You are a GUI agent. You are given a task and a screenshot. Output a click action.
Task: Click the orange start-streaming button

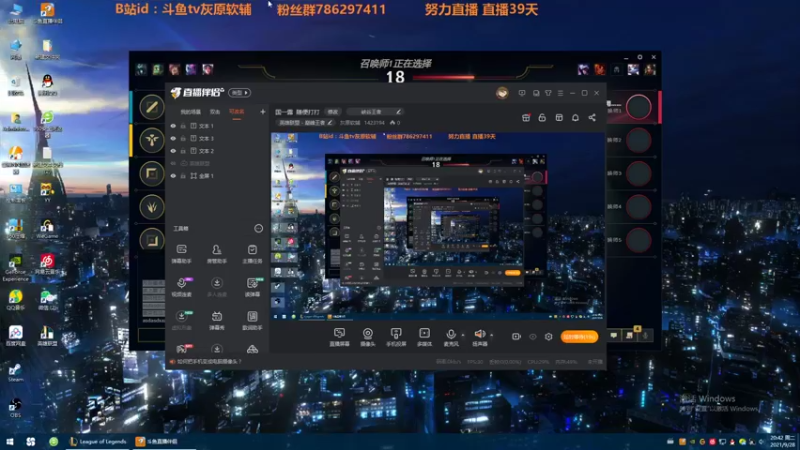click(x=579, y=337)
